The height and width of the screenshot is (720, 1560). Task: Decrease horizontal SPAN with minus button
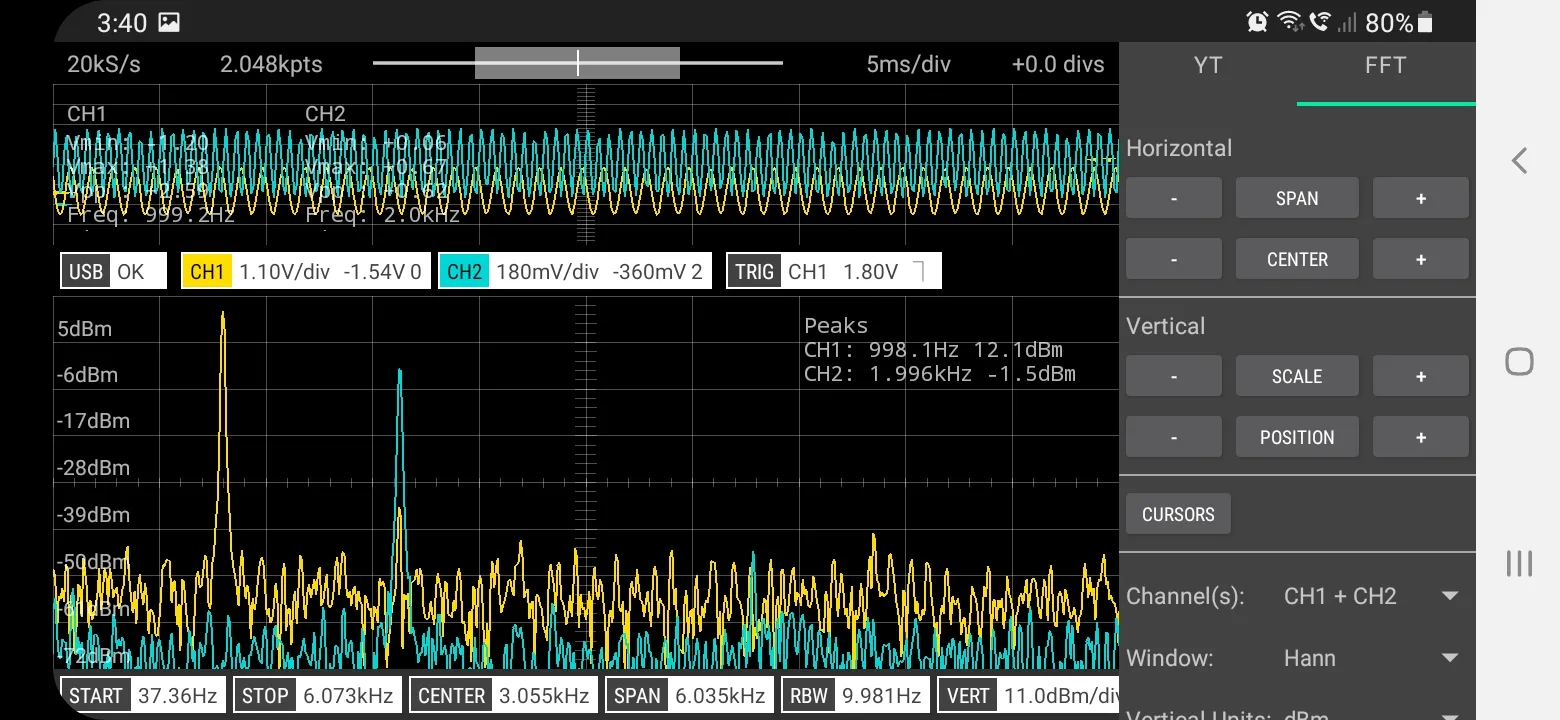[1174, 198]
